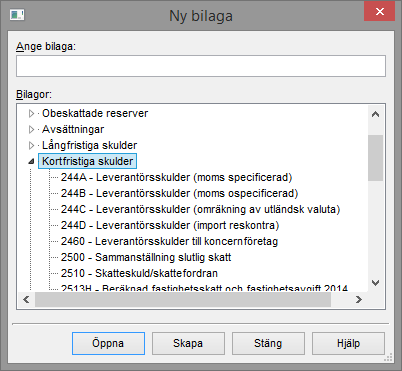Click the horizontal scrollbar right arrow
This screenshot has width=402, height=371.
pos(359,299)
